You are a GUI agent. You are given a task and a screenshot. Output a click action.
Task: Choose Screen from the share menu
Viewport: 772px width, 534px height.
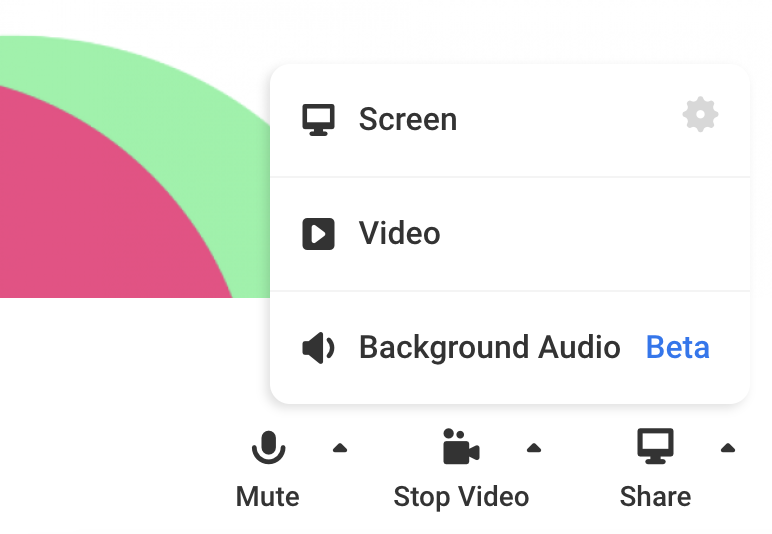510,120
